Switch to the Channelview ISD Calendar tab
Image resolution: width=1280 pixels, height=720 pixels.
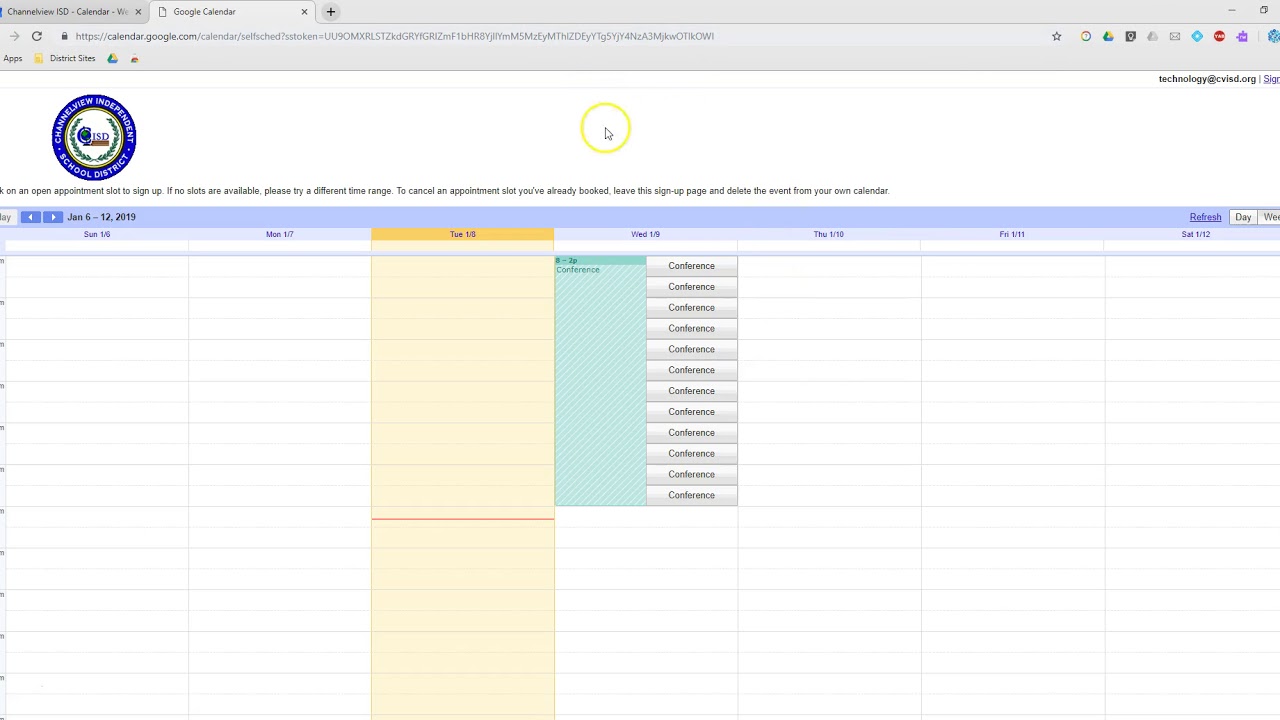point(68,12)
